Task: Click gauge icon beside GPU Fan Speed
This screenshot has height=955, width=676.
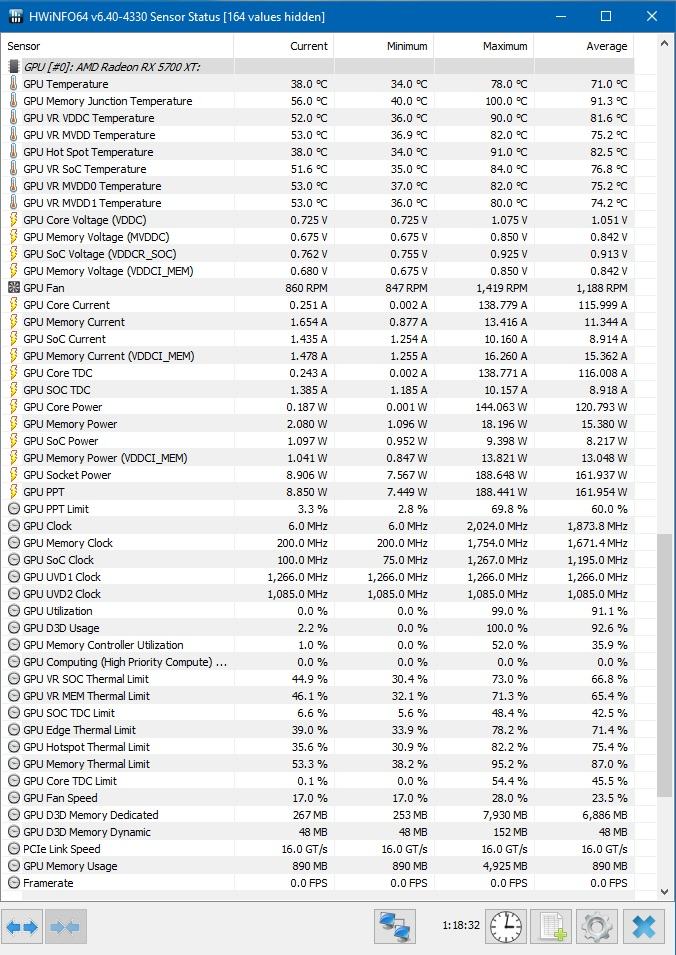Action: [14, 798]
